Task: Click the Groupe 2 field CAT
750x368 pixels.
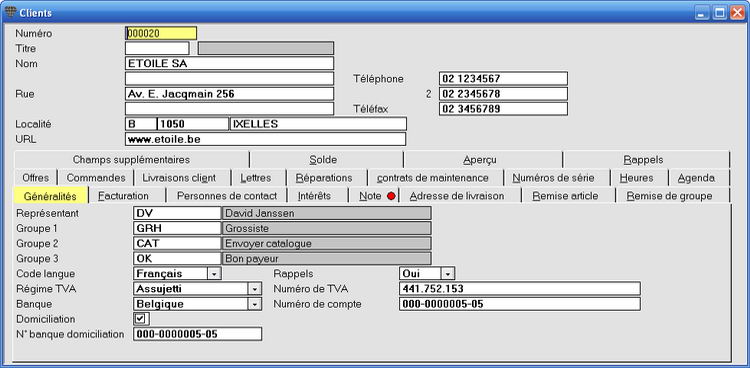Action: coord(177,244)
